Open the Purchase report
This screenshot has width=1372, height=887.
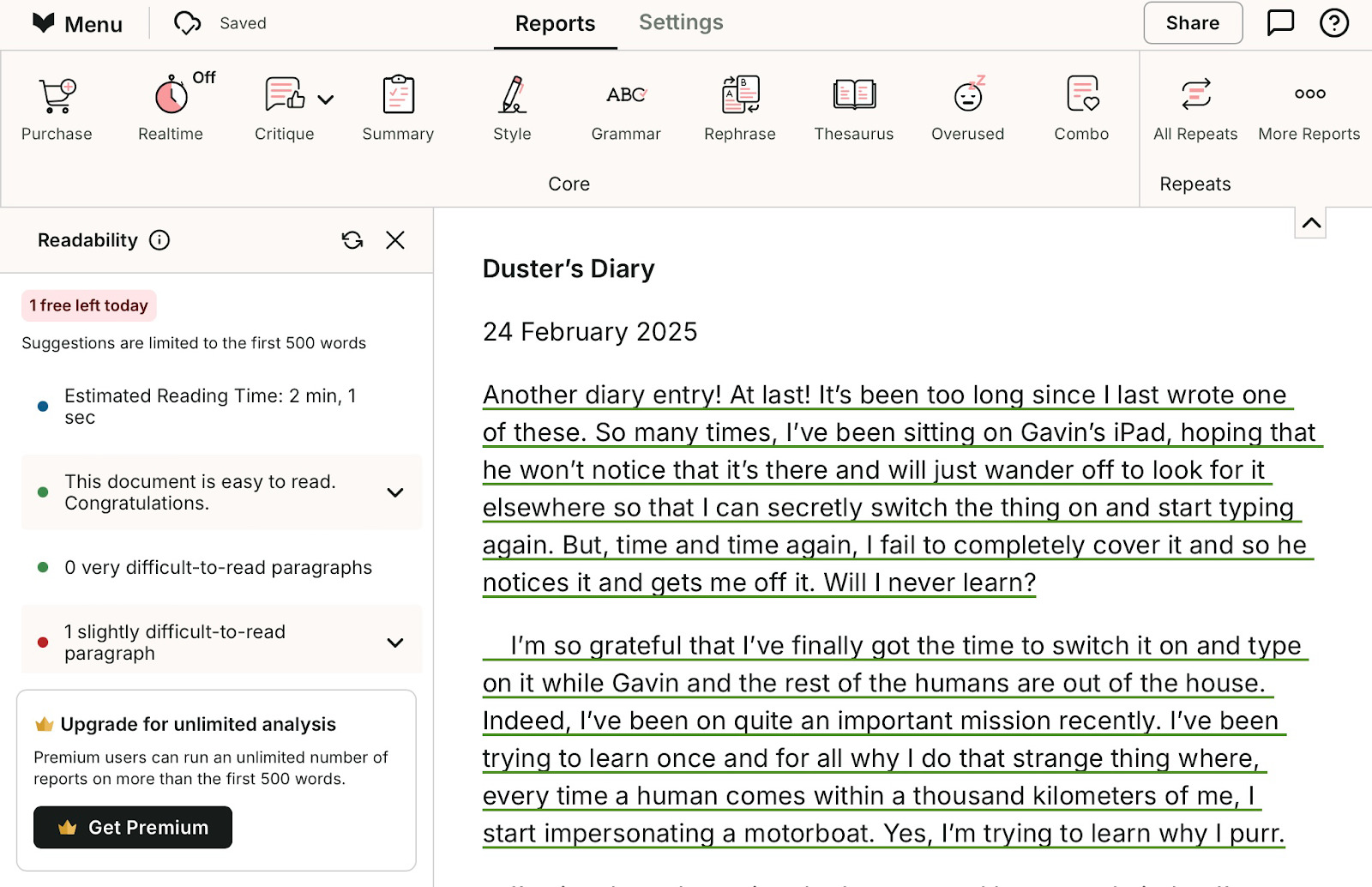tap(57, 106)
